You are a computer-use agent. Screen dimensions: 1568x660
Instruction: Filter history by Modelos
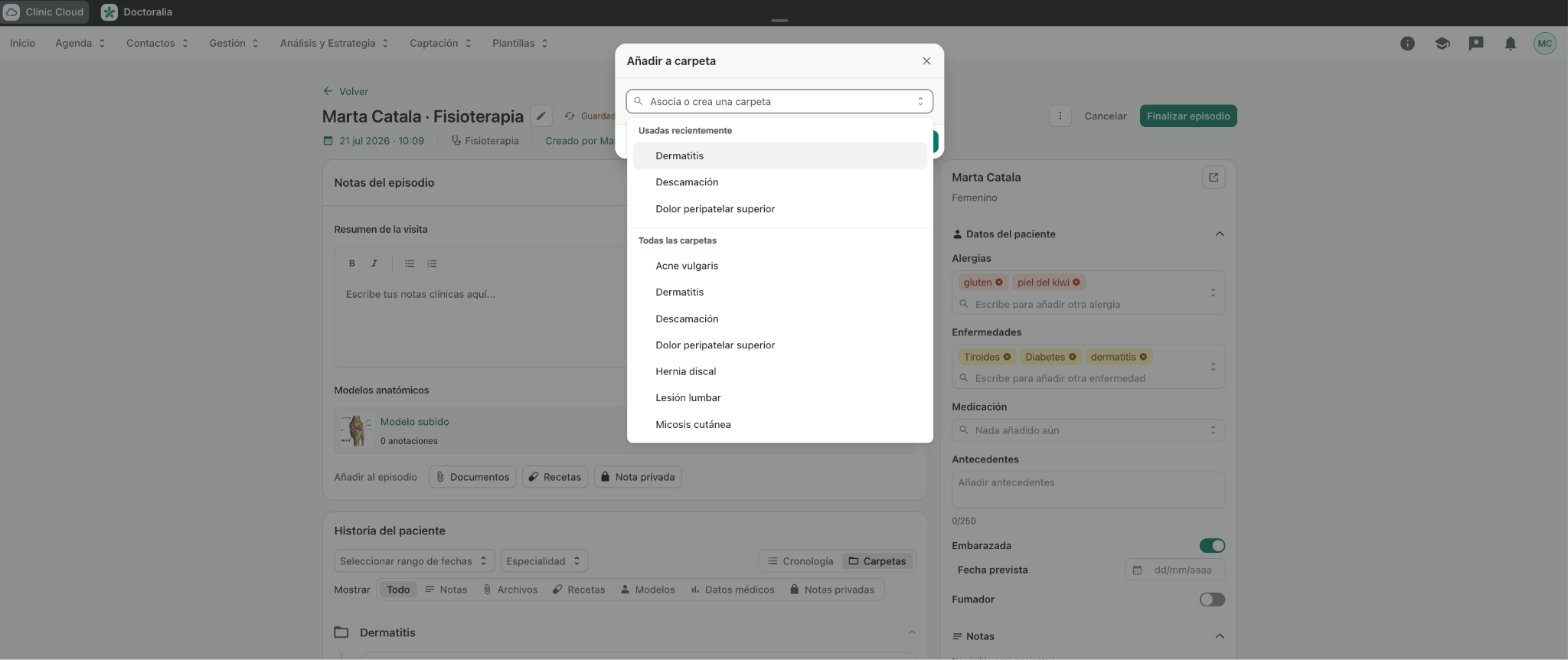click(648, 590)
